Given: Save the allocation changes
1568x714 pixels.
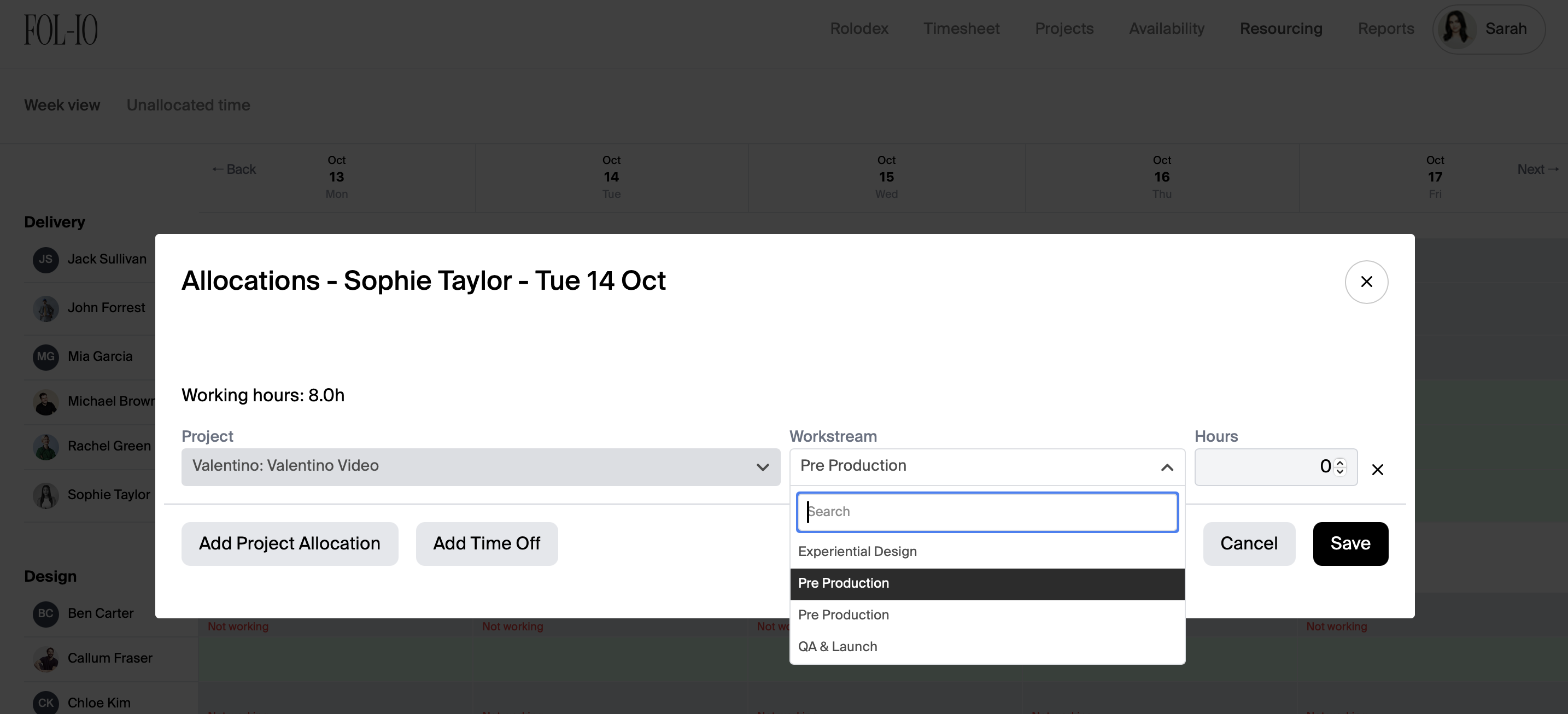Looking at the screenshot, I should [x=1349, y=543].
